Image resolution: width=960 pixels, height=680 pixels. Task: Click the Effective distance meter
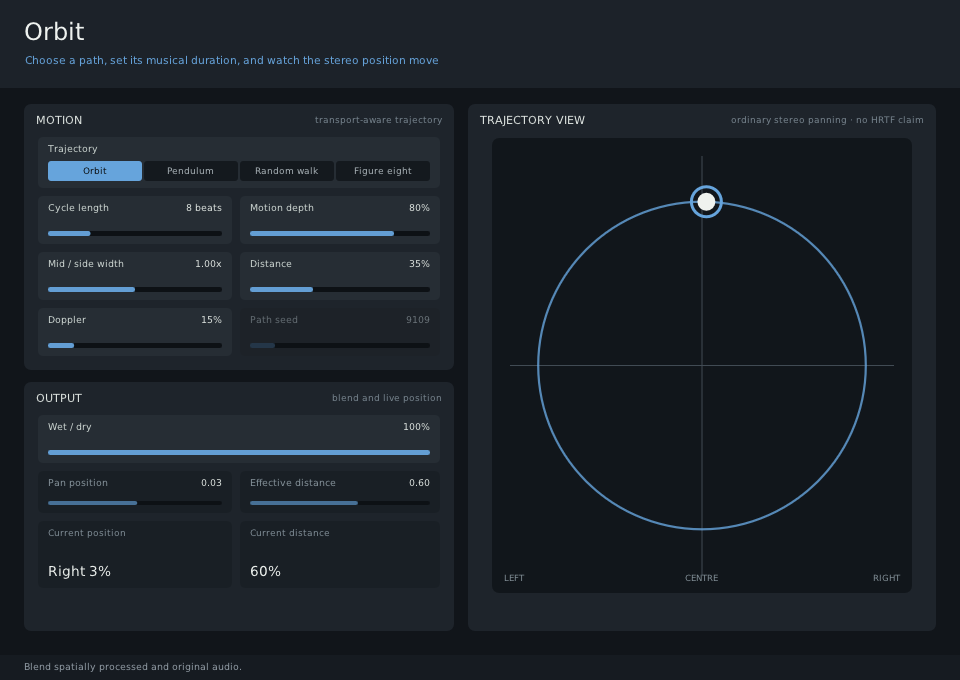pos(340,503)
